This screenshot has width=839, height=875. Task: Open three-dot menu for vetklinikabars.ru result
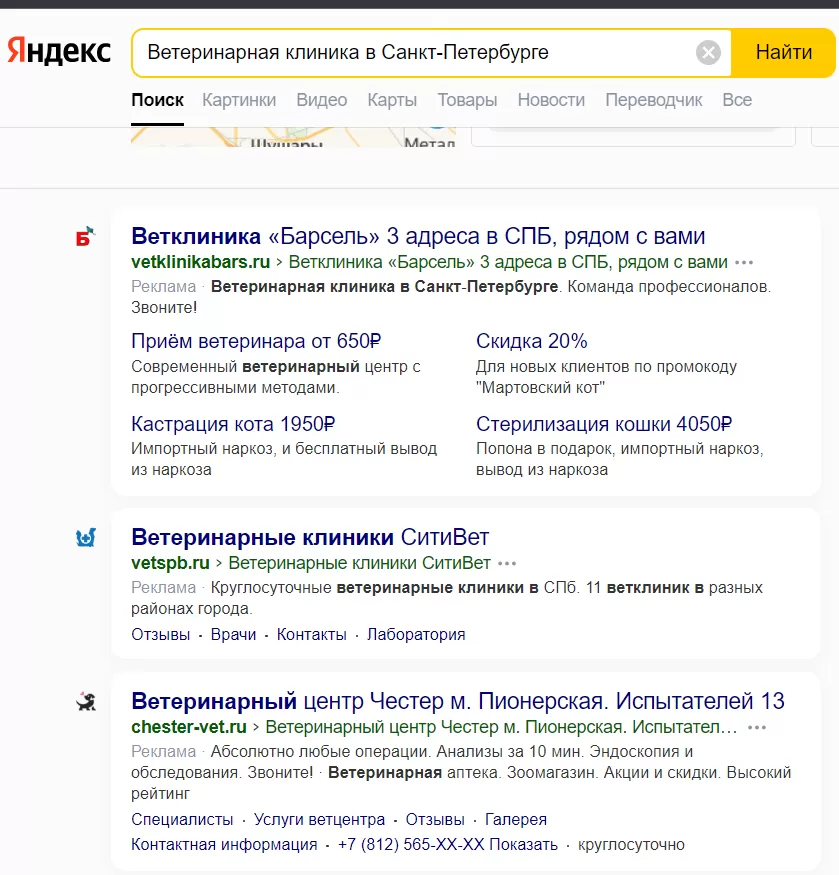744,263
